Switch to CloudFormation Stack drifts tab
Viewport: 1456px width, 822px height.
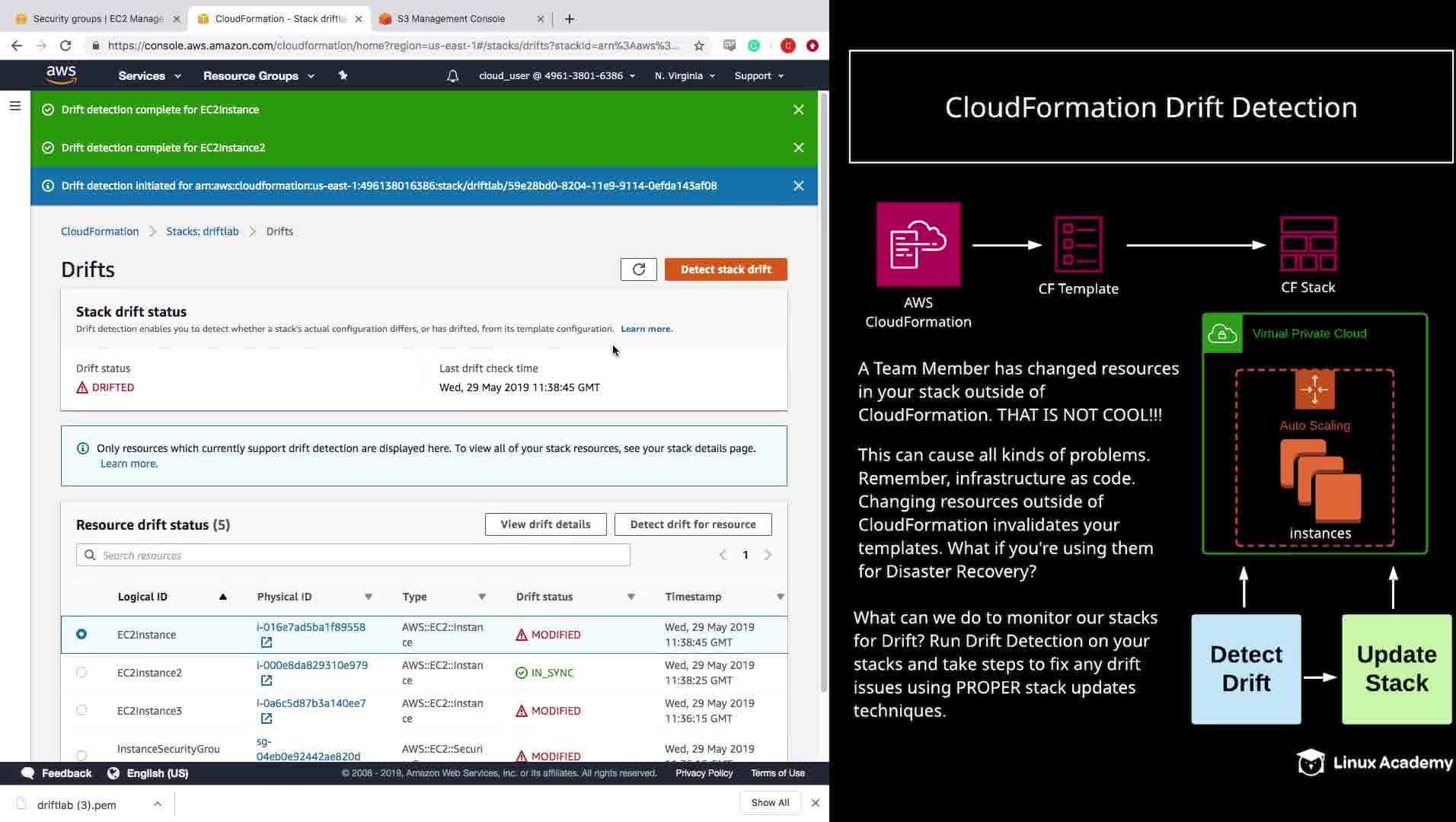tap(279, 19)
